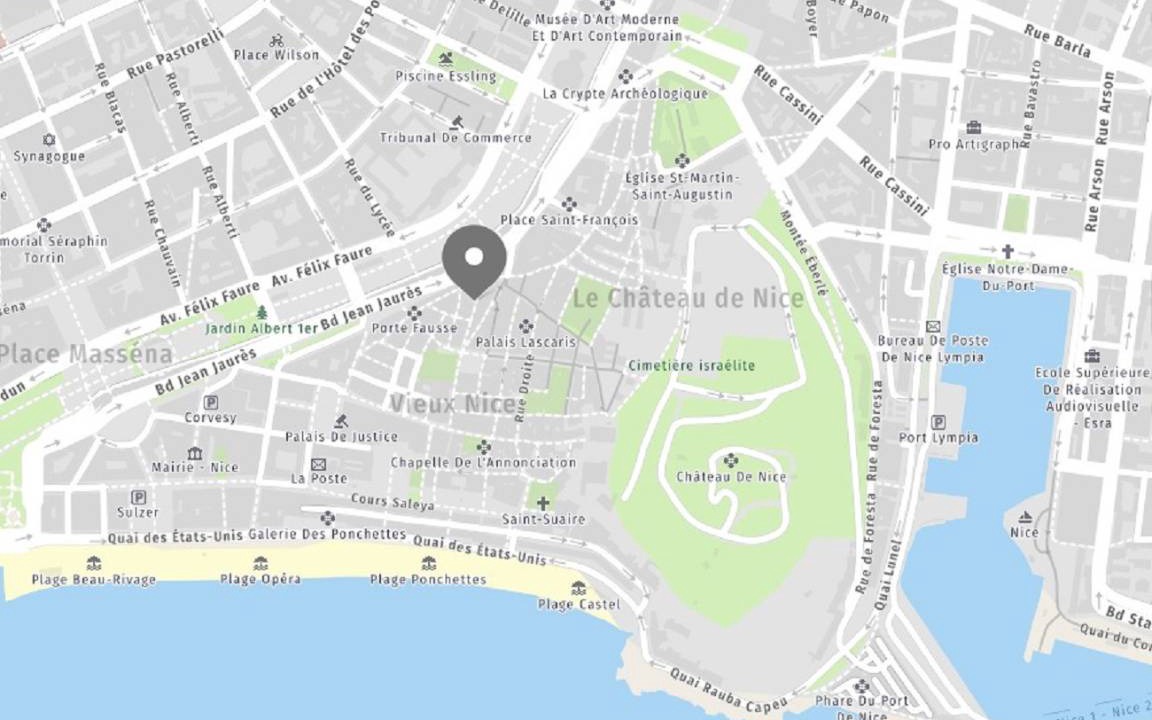Viewport: 1152px width, 720px height.
Task: Click the Jardin Albert 1er tree icon
Action: point(262,313)
